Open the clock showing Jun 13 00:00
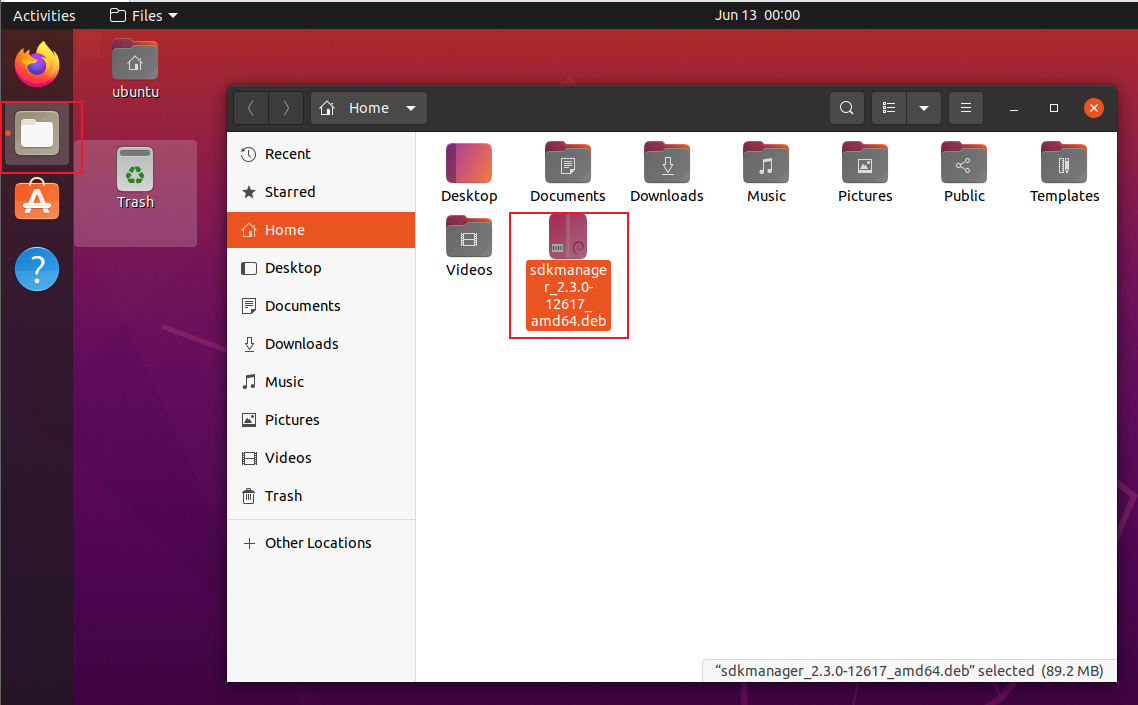 click(757, 15)
